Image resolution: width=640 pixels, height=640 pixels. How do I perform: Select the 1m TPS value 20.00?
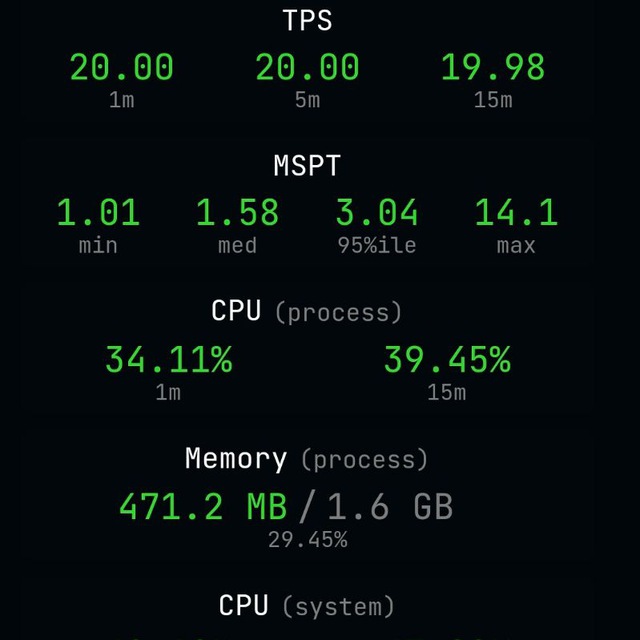[121, 68]
